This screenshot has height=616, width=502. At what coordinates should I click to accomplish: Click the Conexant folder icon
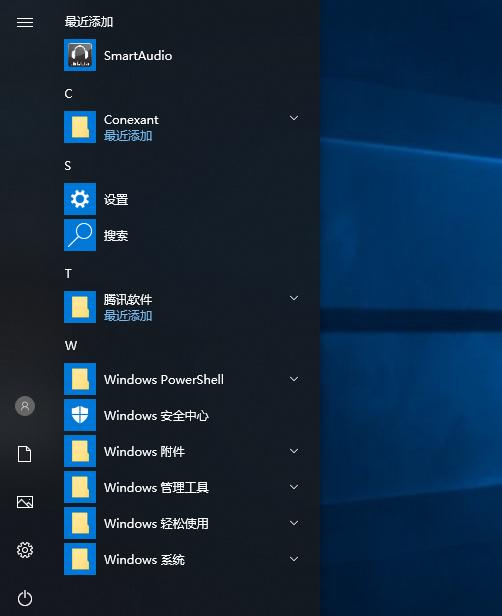pos(80,127)
